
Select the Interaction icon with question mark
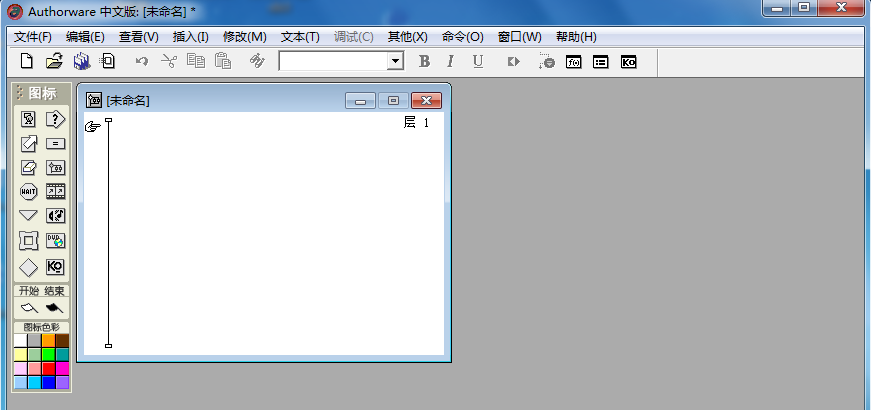pyautogui.click(x=55, y=119)
